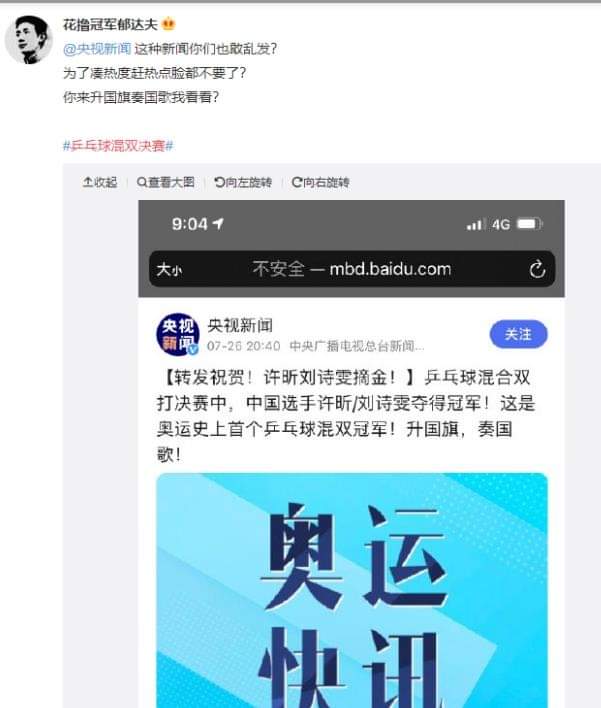Viewport: 601px width, 708px height.
Task: Click the emoji badge next to the username
Action: [168, 24]
